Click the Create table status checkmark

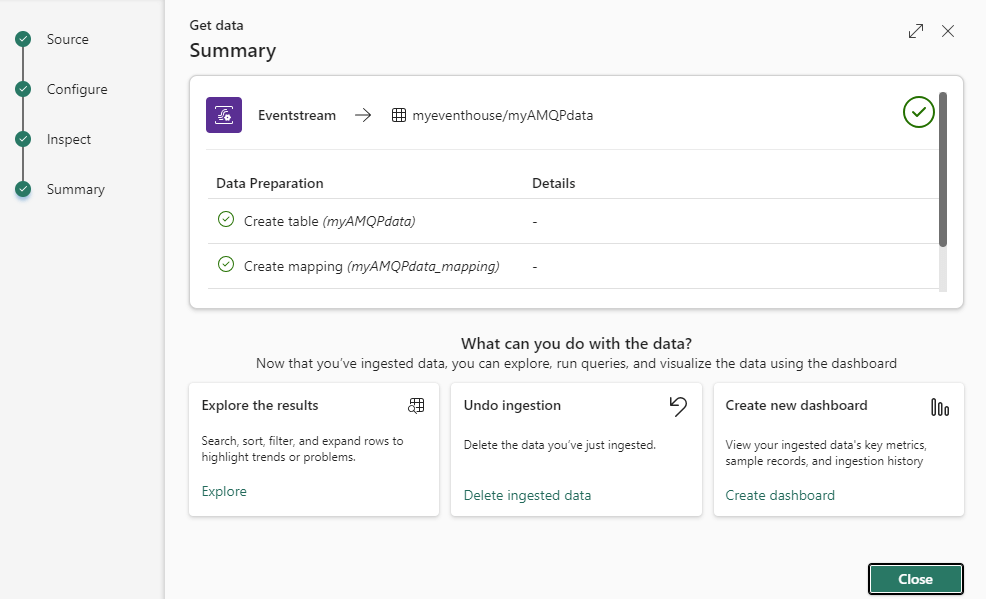click(x=226, y=220)
